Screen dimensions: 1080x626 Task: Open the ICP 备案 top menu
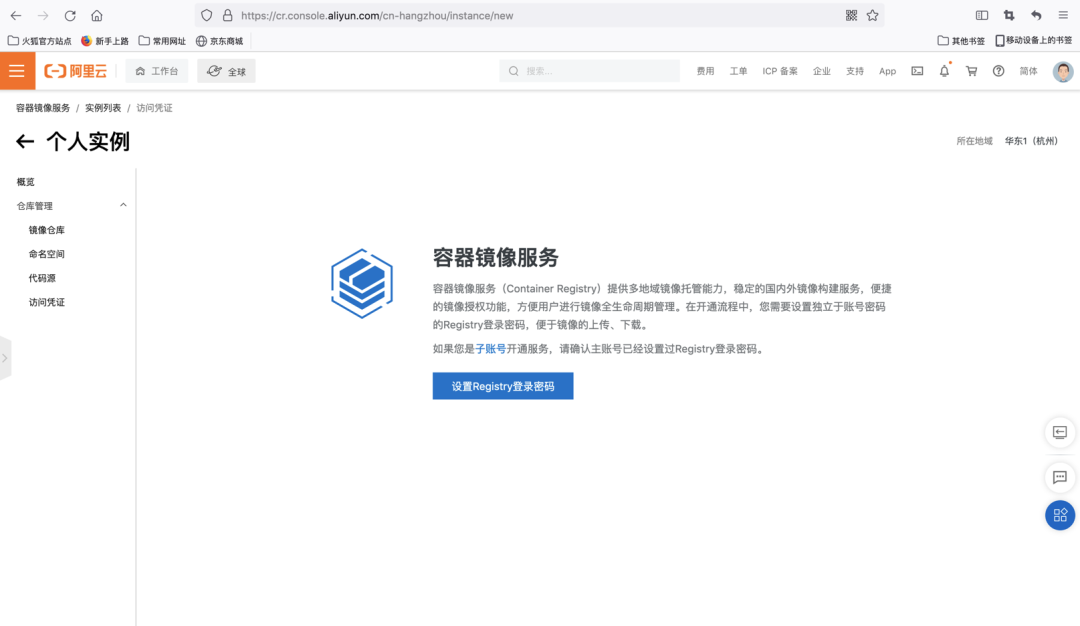tap(780, 71)
